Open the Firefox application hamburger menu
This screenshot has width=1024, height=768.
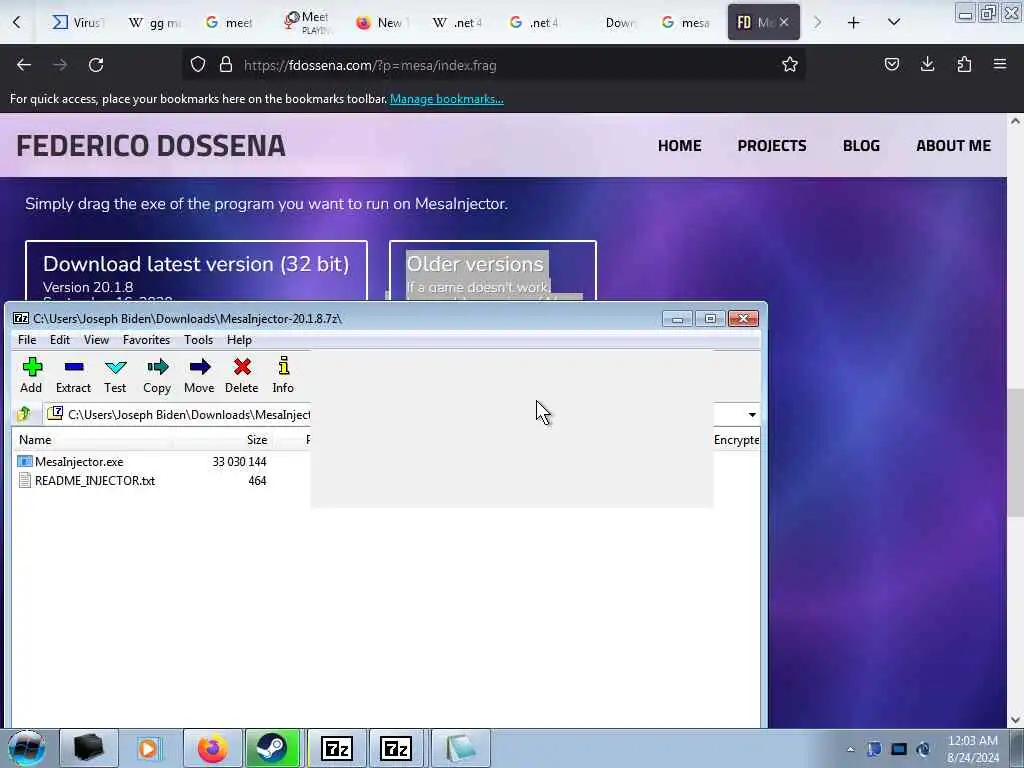coord(1000,65)
